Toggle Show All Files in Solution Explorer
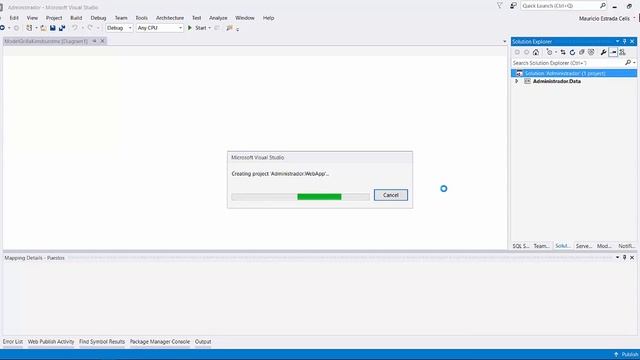Screen dimensions: 640x360 point(591,52)
